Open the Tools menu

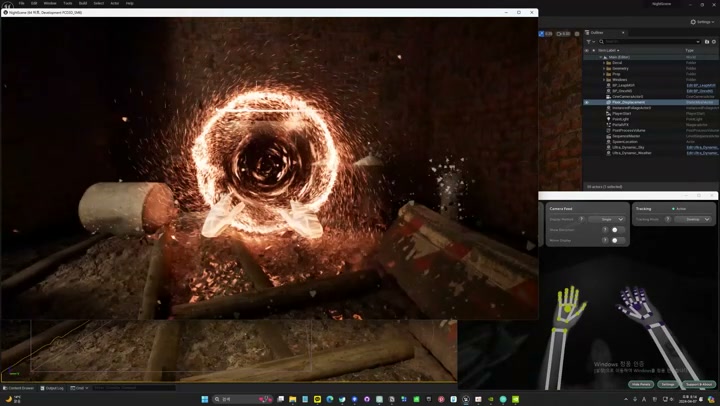point(68,3)
